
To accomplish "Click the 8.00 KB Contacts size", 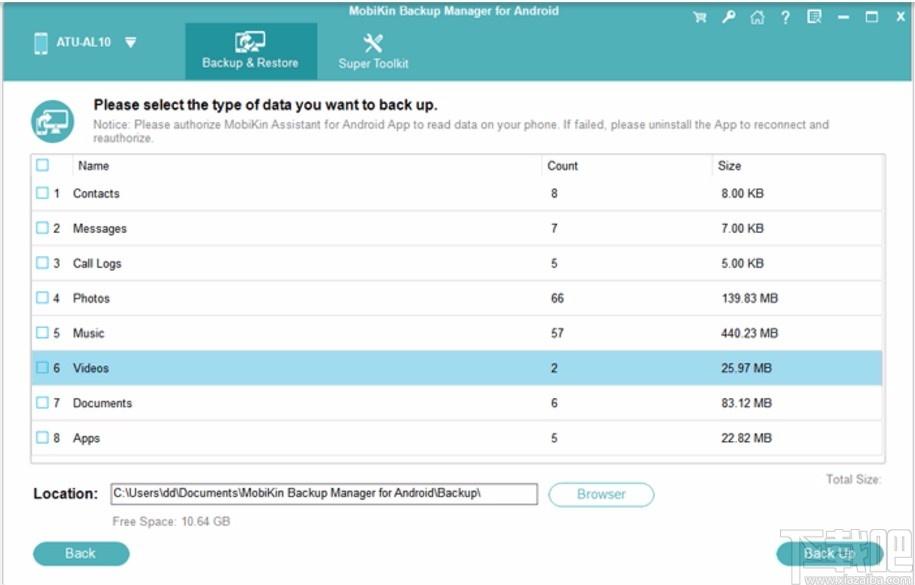I will click(x=742, y=194).
